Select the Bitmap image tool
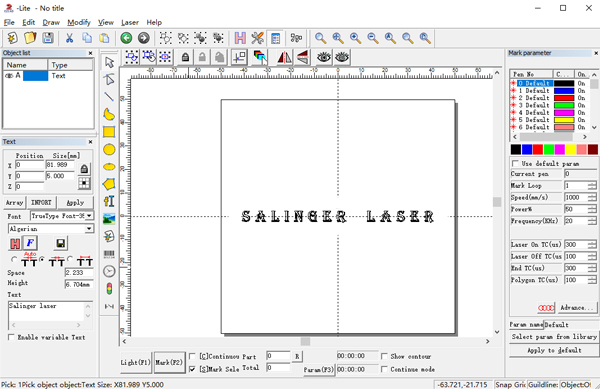This screenshot has width=600, height=389. [109, 219]
